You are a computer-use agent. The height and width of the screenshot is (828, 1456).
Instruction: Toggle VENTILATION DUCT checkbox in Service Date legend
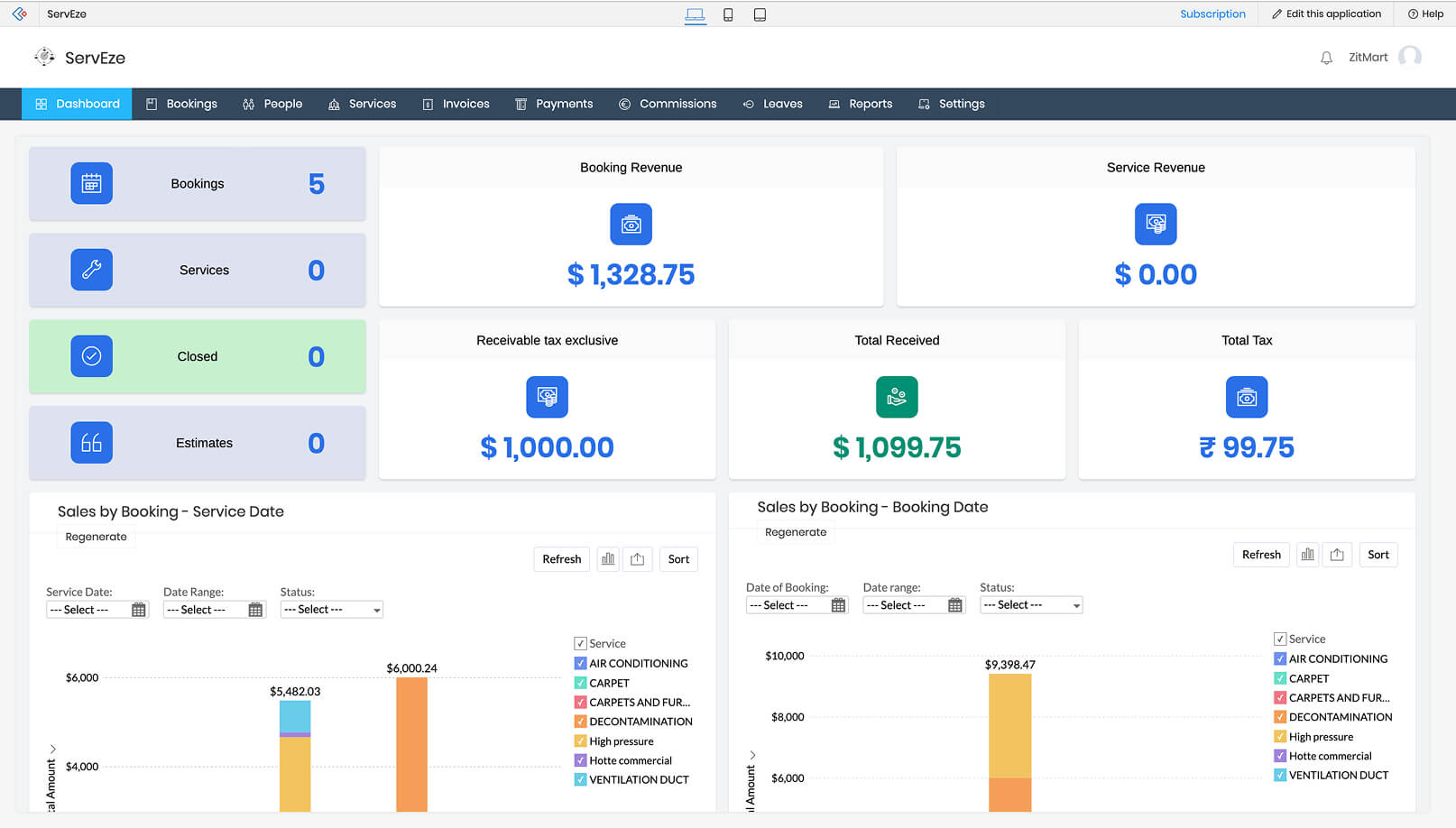click(x=580, y=779)
